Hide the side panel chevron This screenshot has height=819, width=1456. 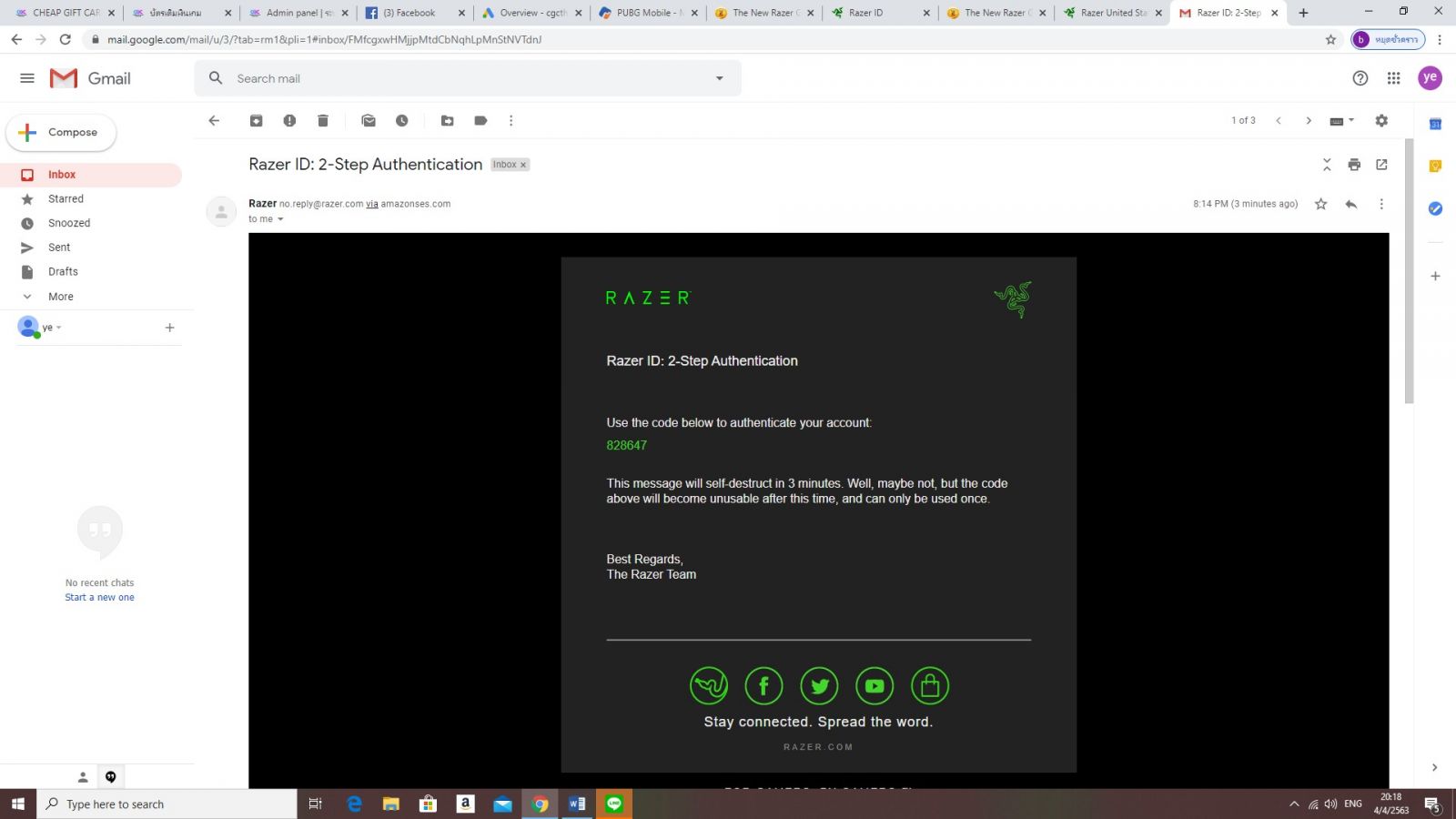tap(1434, 767)
